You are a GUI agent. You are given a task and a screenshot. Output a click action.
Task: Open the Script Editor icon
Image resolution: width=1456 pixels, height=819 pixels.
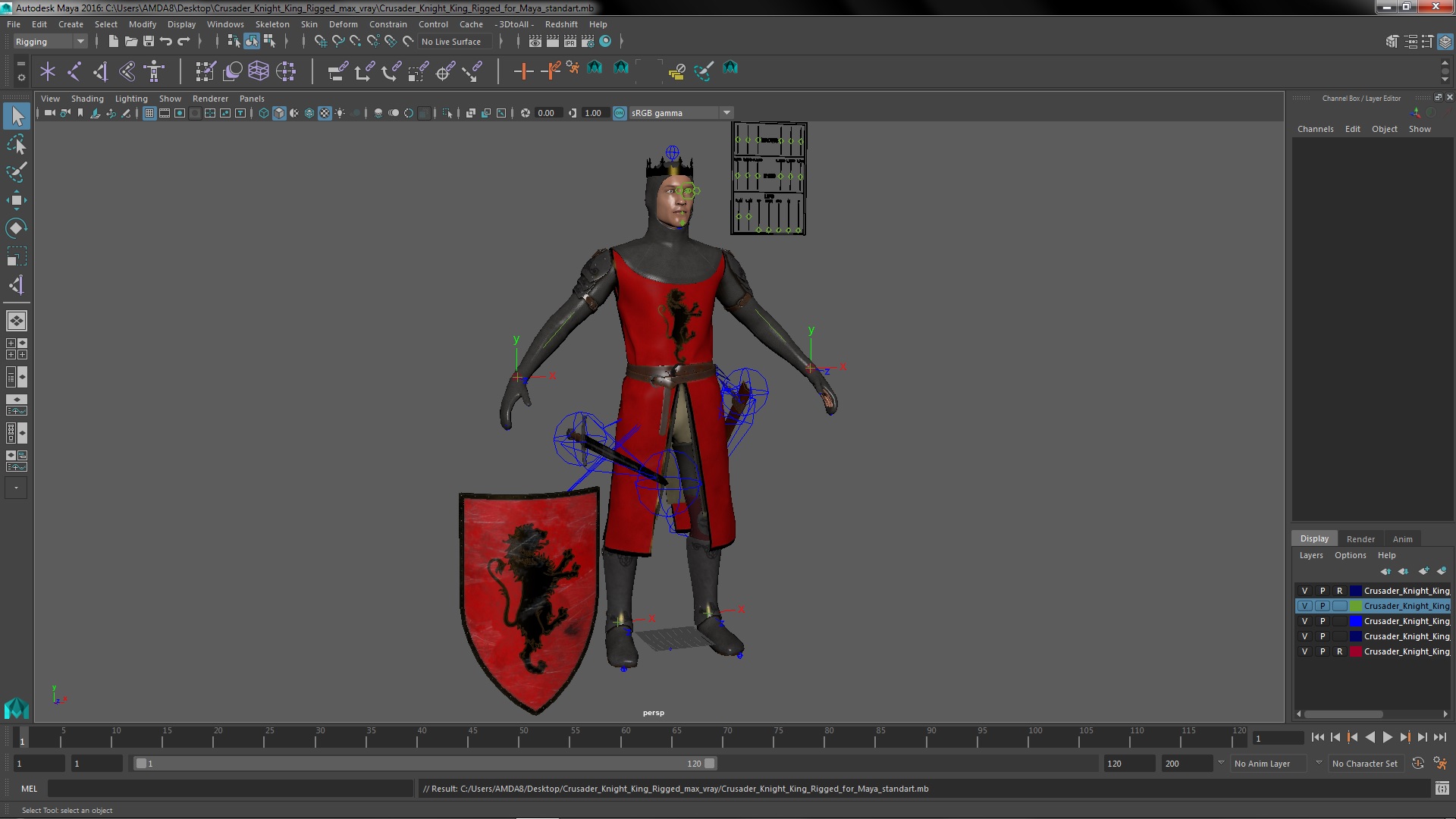[x=1442, y=789]
